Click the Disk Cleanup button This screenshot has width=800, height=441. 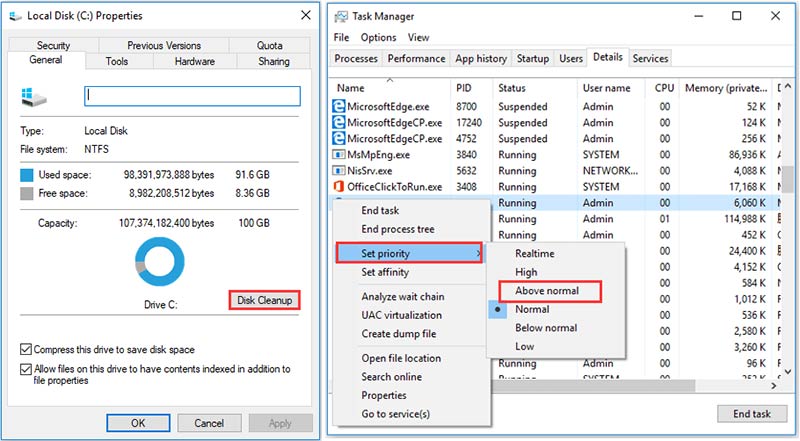tap(266, 300)
